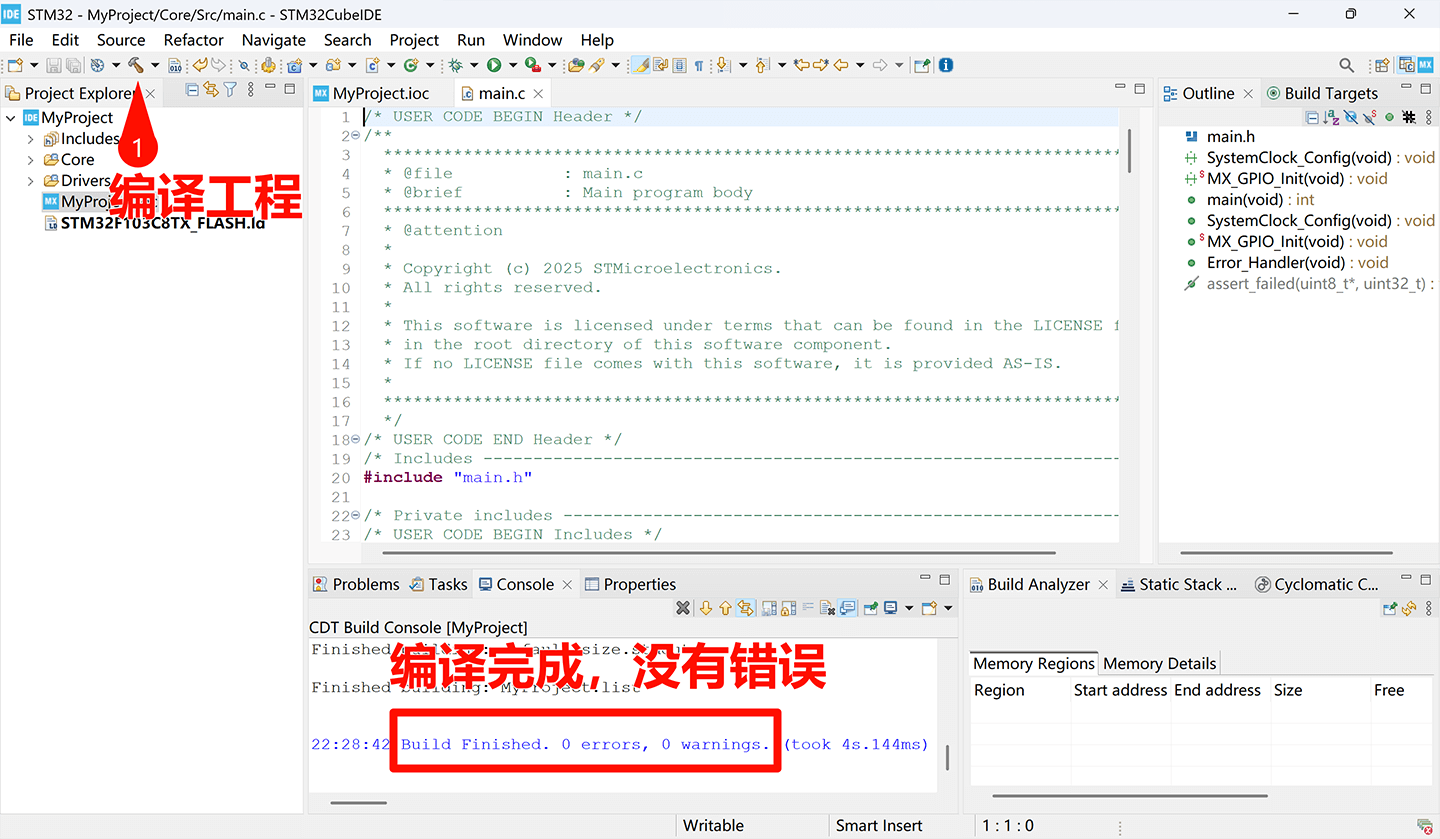Image resolution: width=1440 pixels, height=839 pixels.
Task: Expand the Core folder tree node
Action: (x=30, y=160)
